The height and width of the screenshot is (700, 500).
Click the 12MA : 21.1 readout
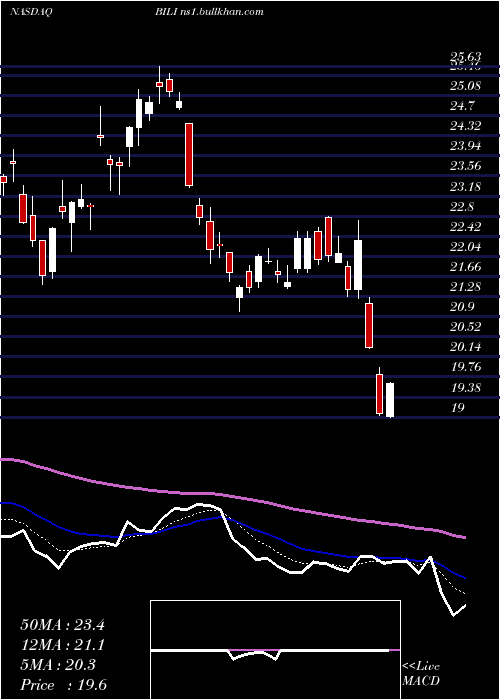point(62,645)
